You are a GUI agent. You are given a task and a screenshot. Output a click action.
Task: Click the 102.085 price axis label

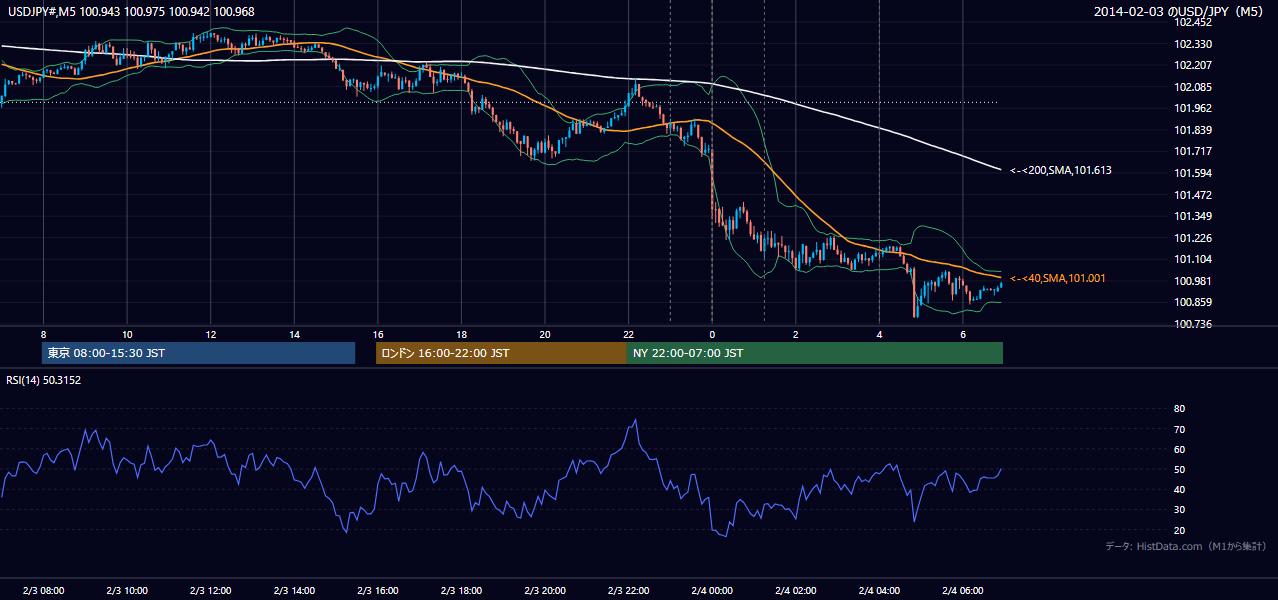tap(1193, 87)
